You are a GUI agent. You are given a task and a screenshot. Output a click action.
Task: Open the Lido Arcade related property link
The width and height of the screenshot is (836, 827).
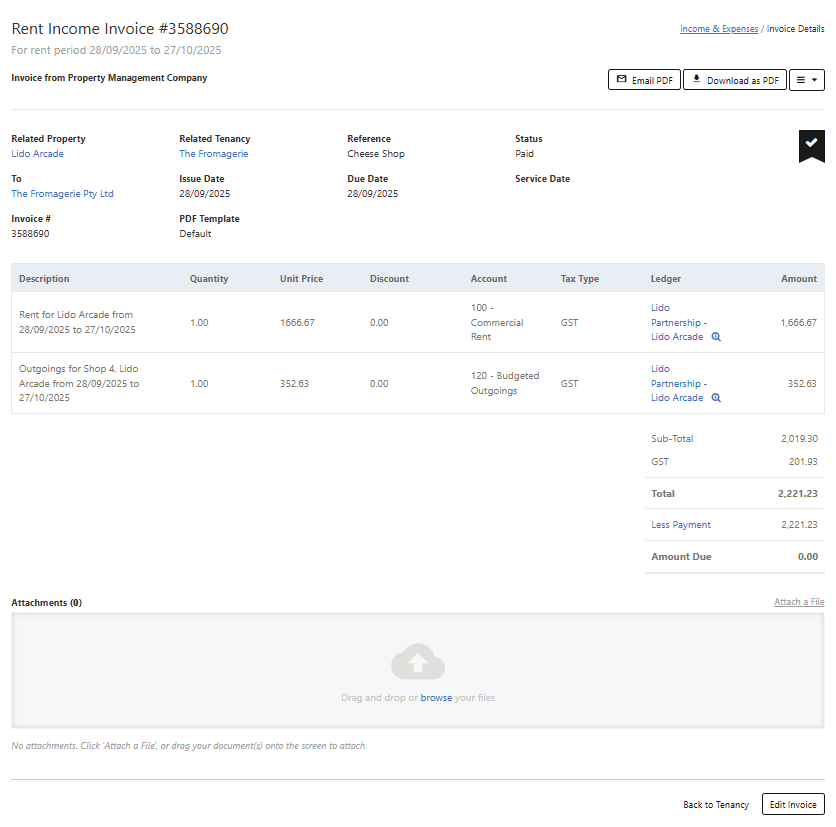pyautogui.click(x=37, y=154)
